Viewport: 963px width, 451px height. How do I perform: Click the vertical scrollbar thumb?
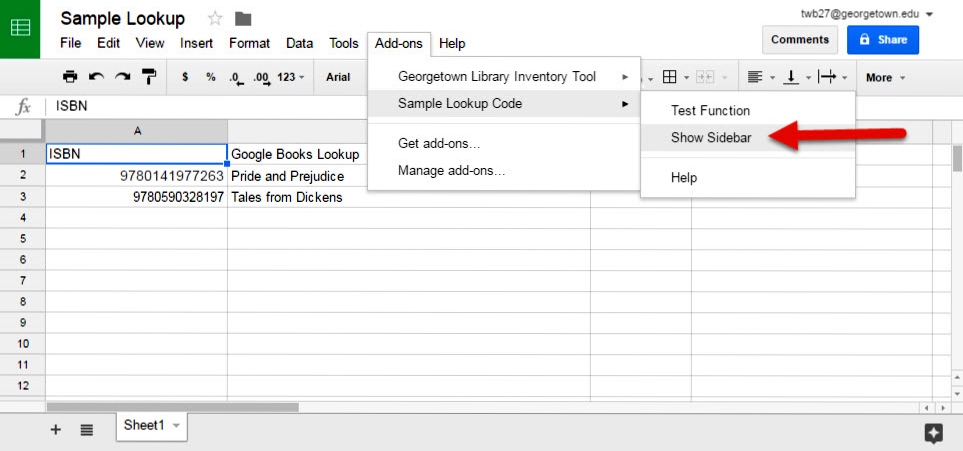957,159
